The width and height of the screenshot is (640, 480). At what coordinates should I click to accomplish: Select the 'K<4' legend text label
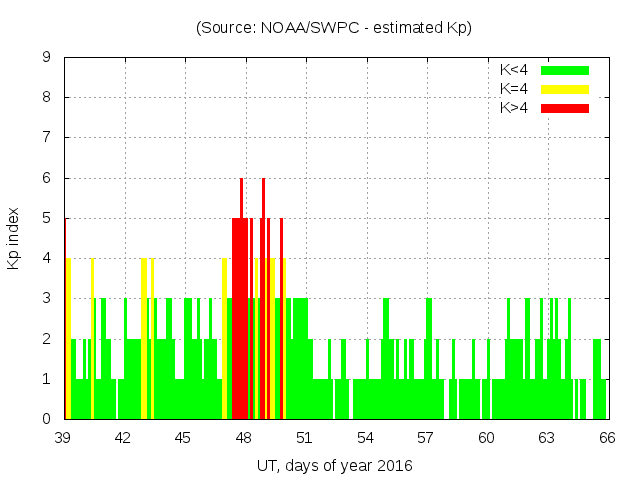515,70
